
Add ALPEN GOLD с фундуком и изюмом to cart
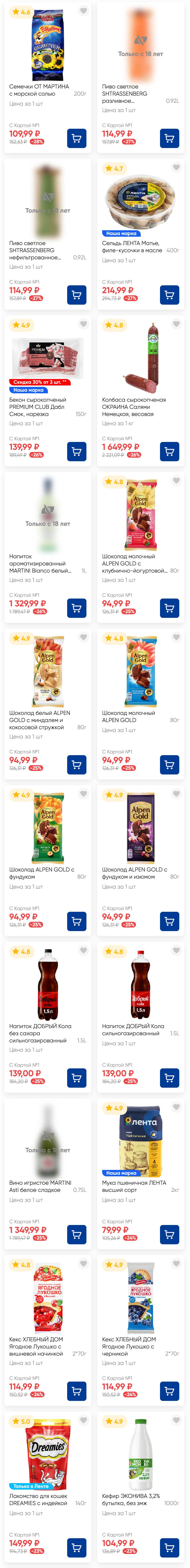169,921
